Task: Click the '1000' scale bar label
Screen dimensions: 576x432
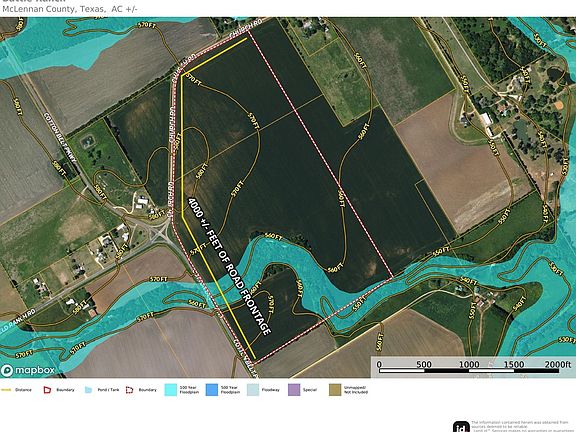Action: (x=469, y=364)
